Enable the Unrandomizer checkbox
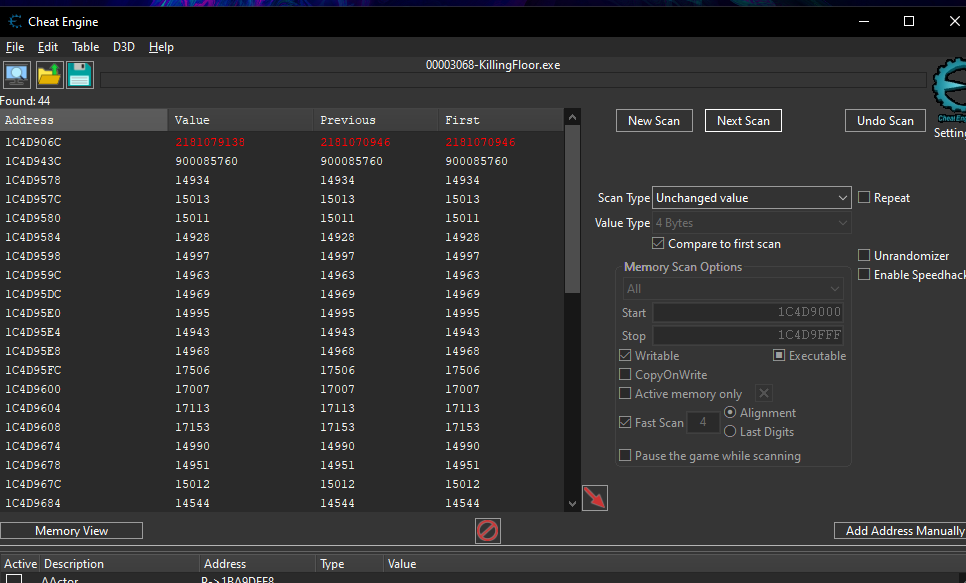The height and width of the screenshot is (583, 966). pos(865,256)
